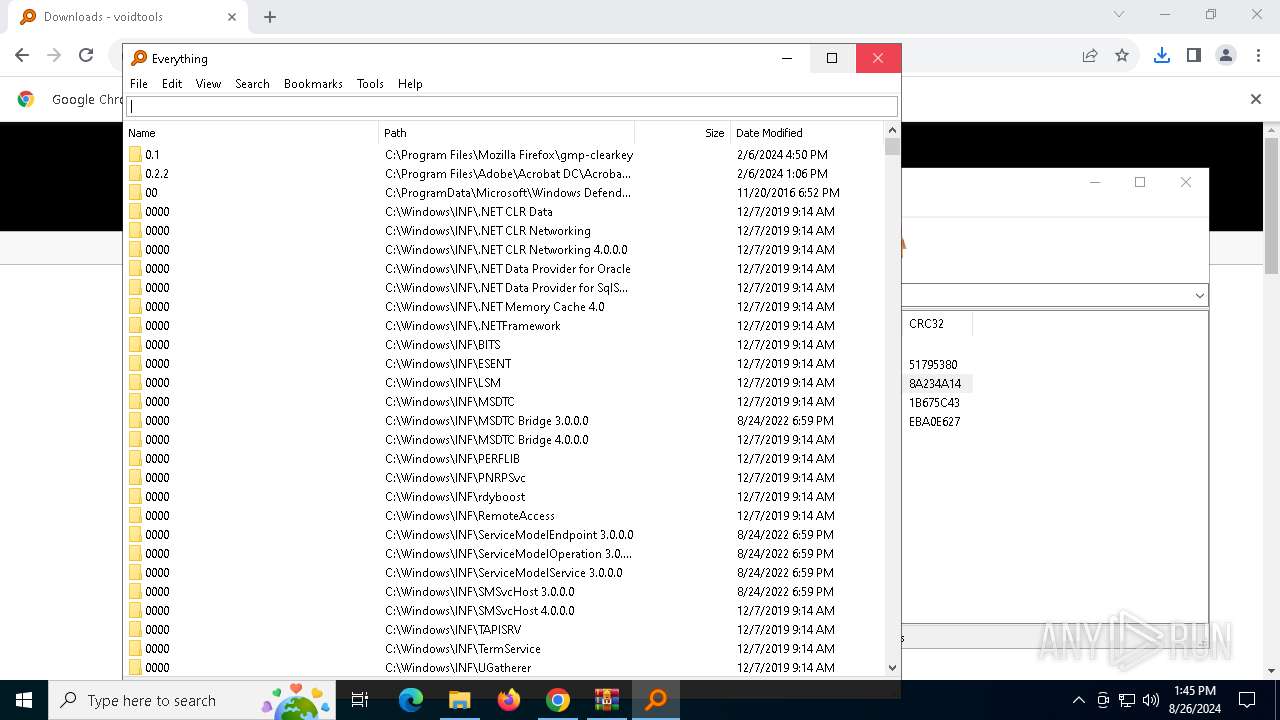The width and height of the screenshot is (1280, 720).
Task: Sort results by the Name column header
Action: pyautogui.click(x=251, y=133)
